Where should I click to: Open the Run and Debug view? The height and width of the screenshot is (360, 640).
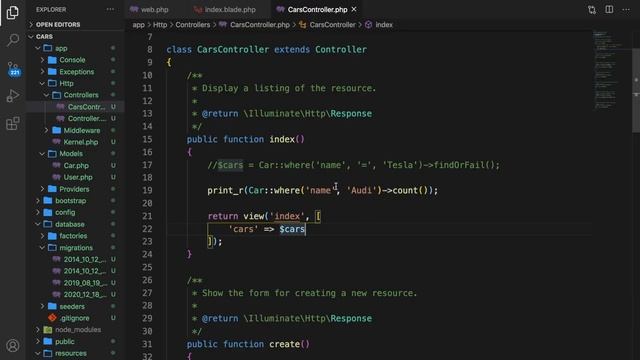(13, 96)
